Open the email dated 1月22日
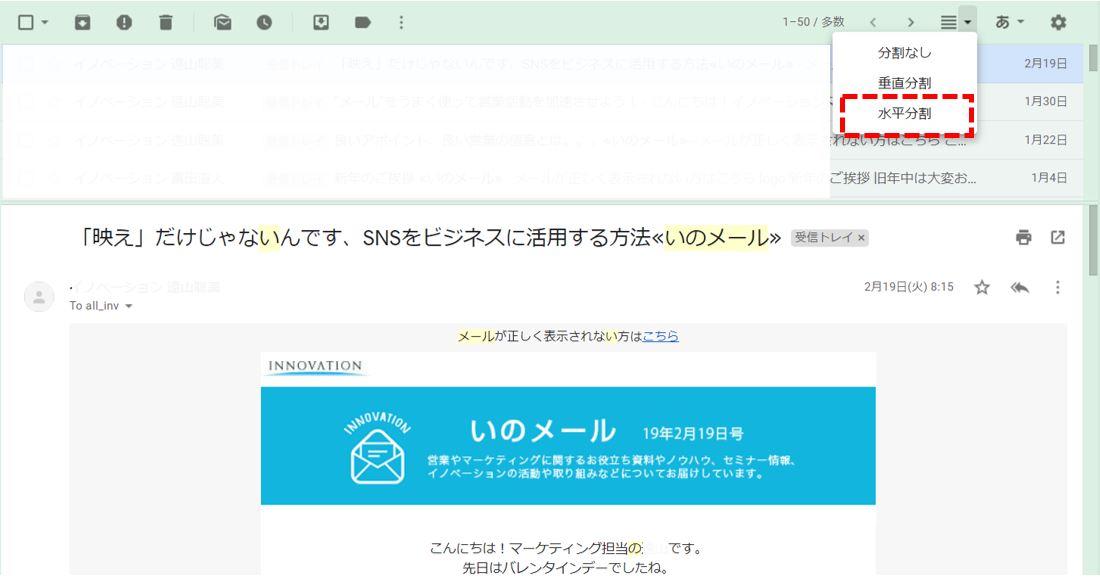This screenshot has width=1100, height=579. click(x=544, y=140)
